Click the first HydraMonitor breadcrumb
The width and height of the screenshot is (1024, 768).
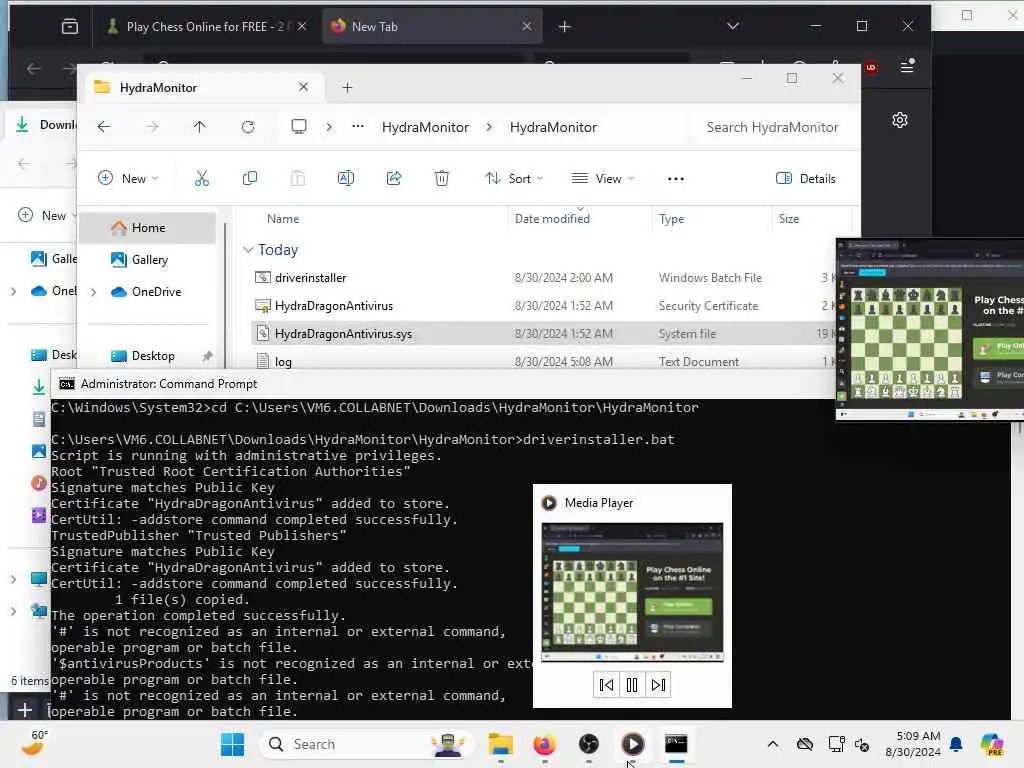point(425,127)
